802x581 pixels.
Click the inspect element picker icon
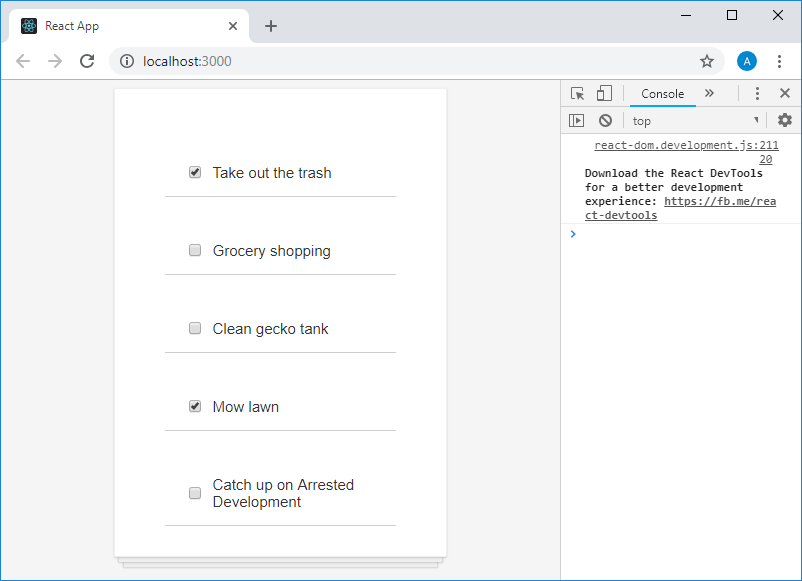click(578, 93)
